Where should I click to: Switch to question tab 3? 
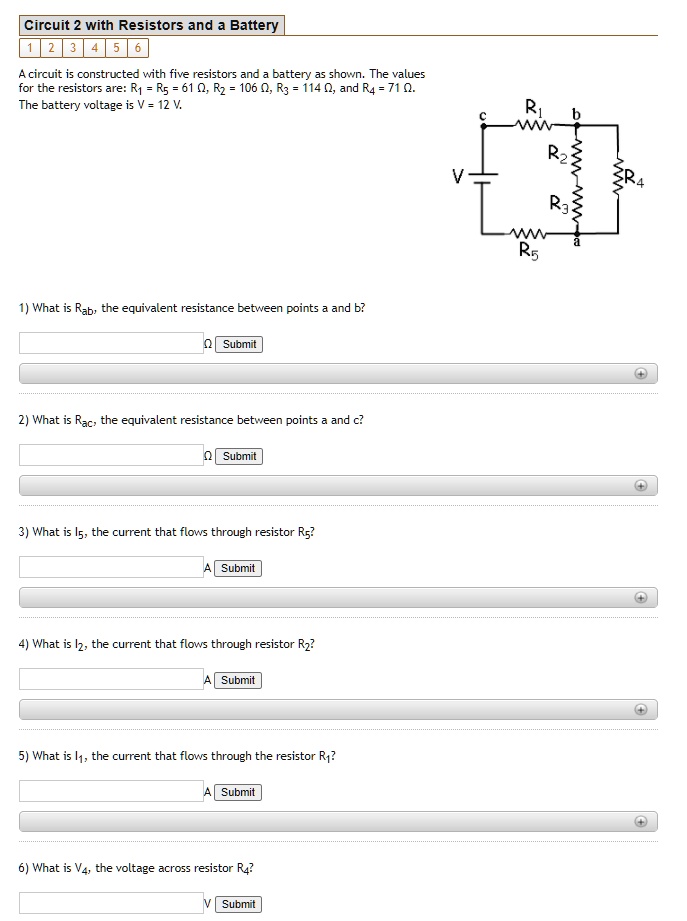71,47
